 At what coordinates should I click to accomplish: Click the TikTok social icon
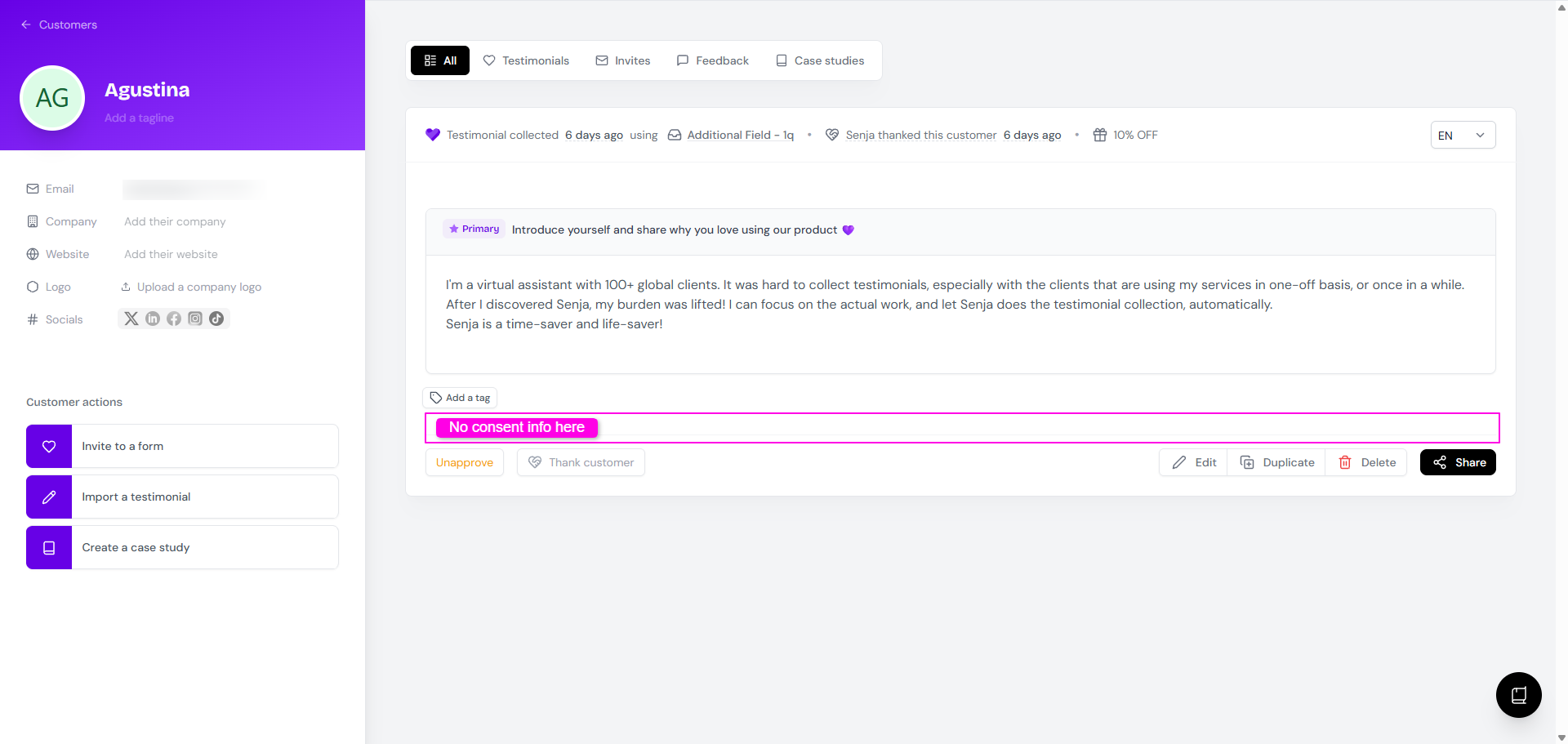pyautogui.click(x=216, y=319)
